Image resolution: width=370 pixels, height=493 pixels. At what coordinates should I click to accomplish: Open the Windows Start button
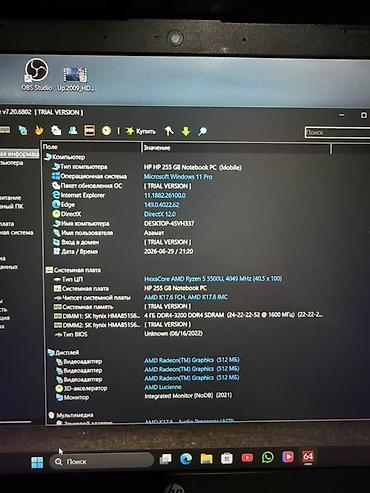[37, 462]
